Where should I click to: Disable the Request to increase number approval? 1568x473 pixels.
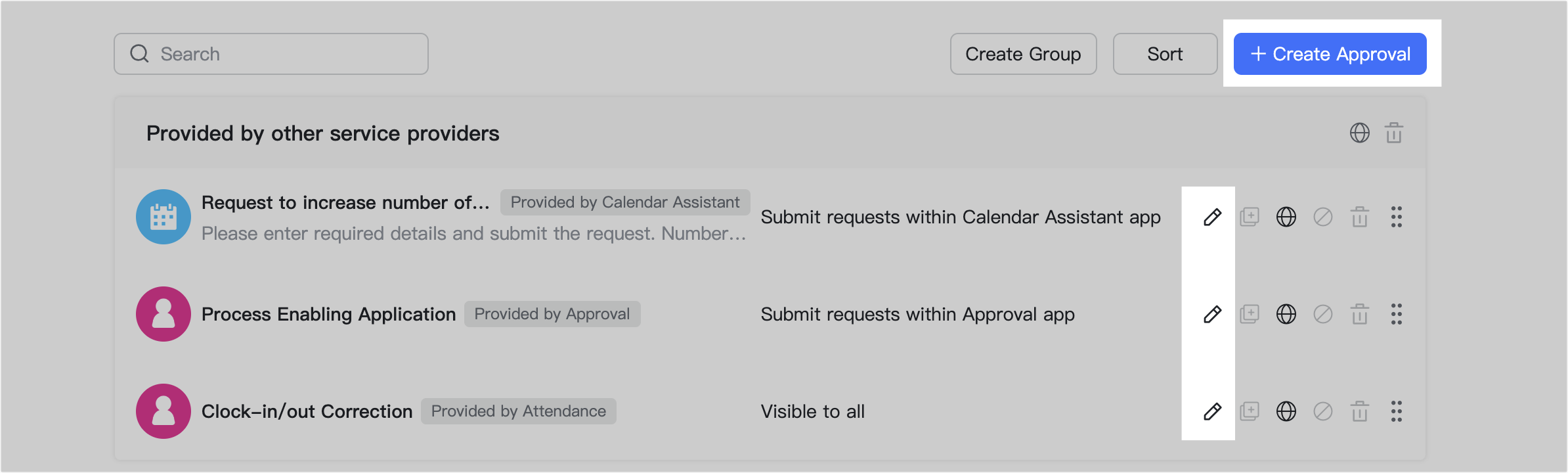pyautogui.click(x=1322, y=217)
